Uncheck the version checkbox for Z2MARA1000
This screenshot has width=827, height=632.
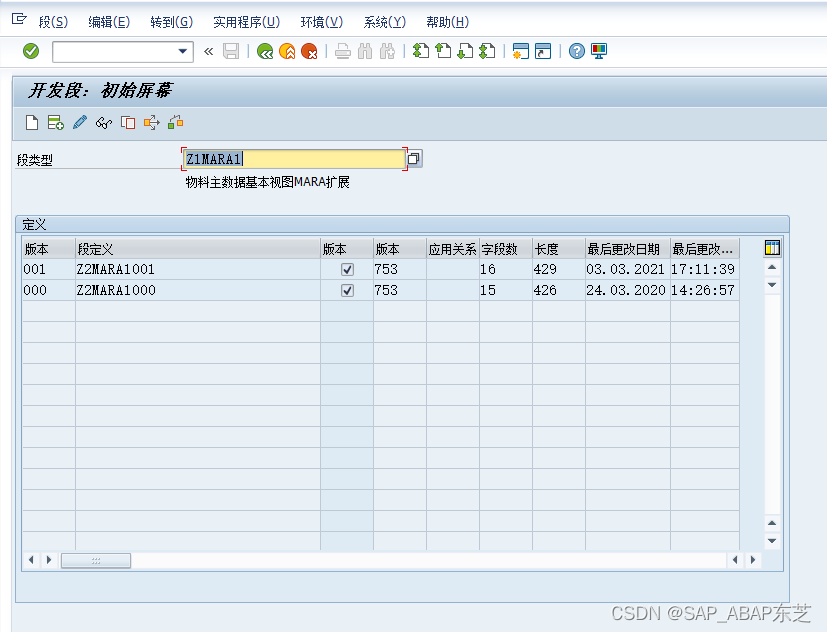coord(345,290)
